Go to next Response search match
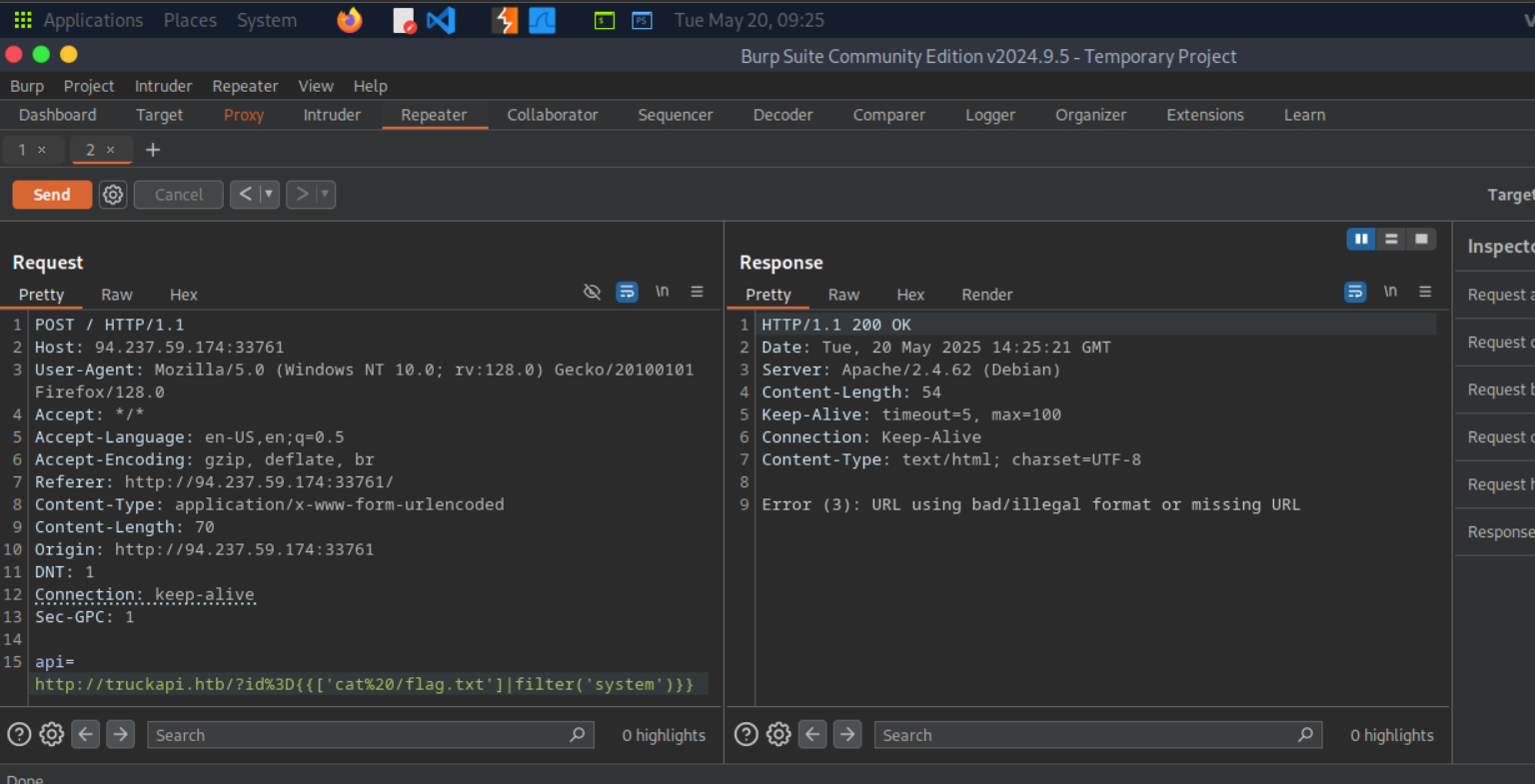 (847, 735)
